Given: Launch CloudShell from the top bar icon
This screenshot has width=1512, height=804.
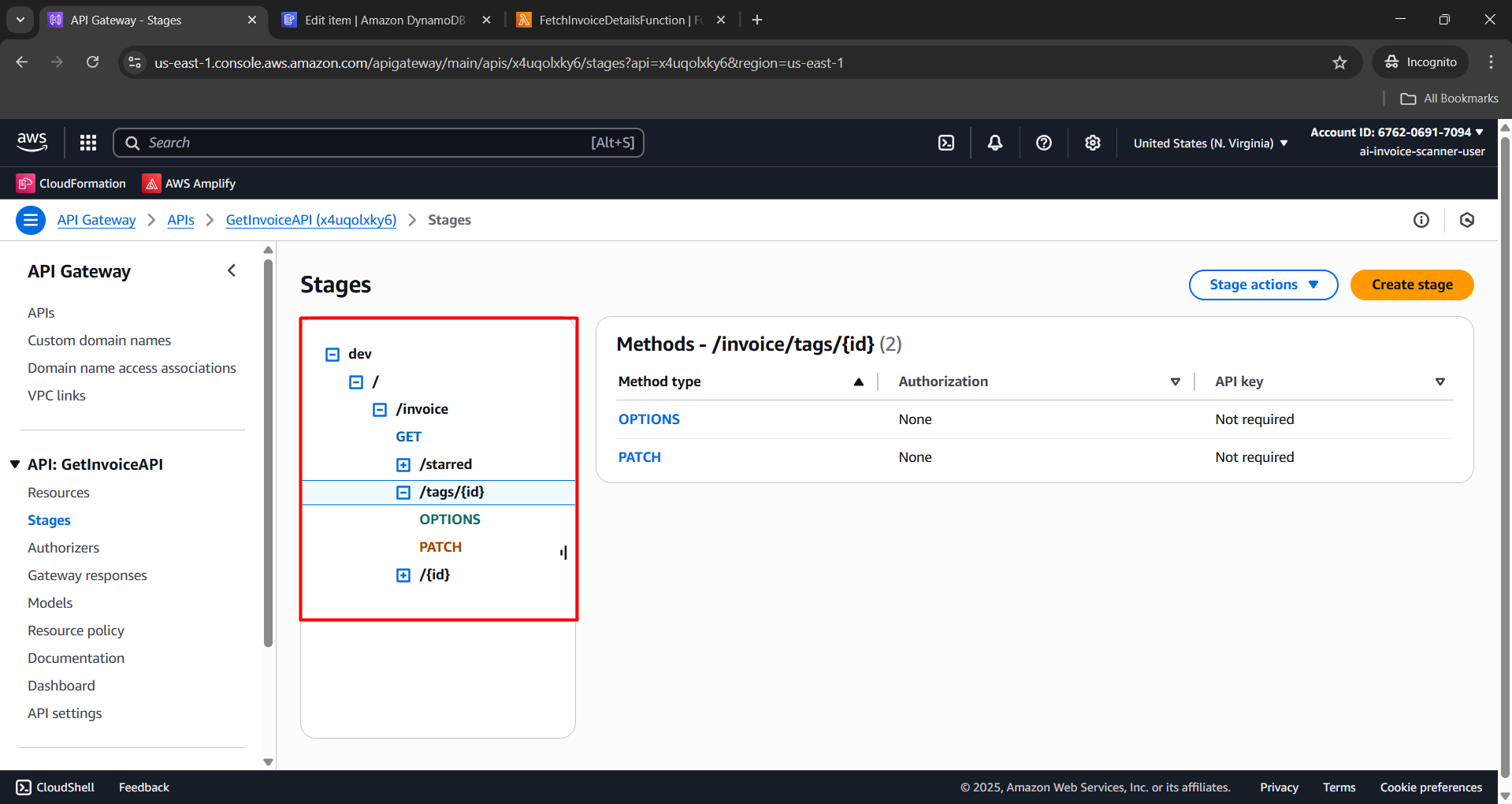Looking at the screenshot, I should click(946, 143).
